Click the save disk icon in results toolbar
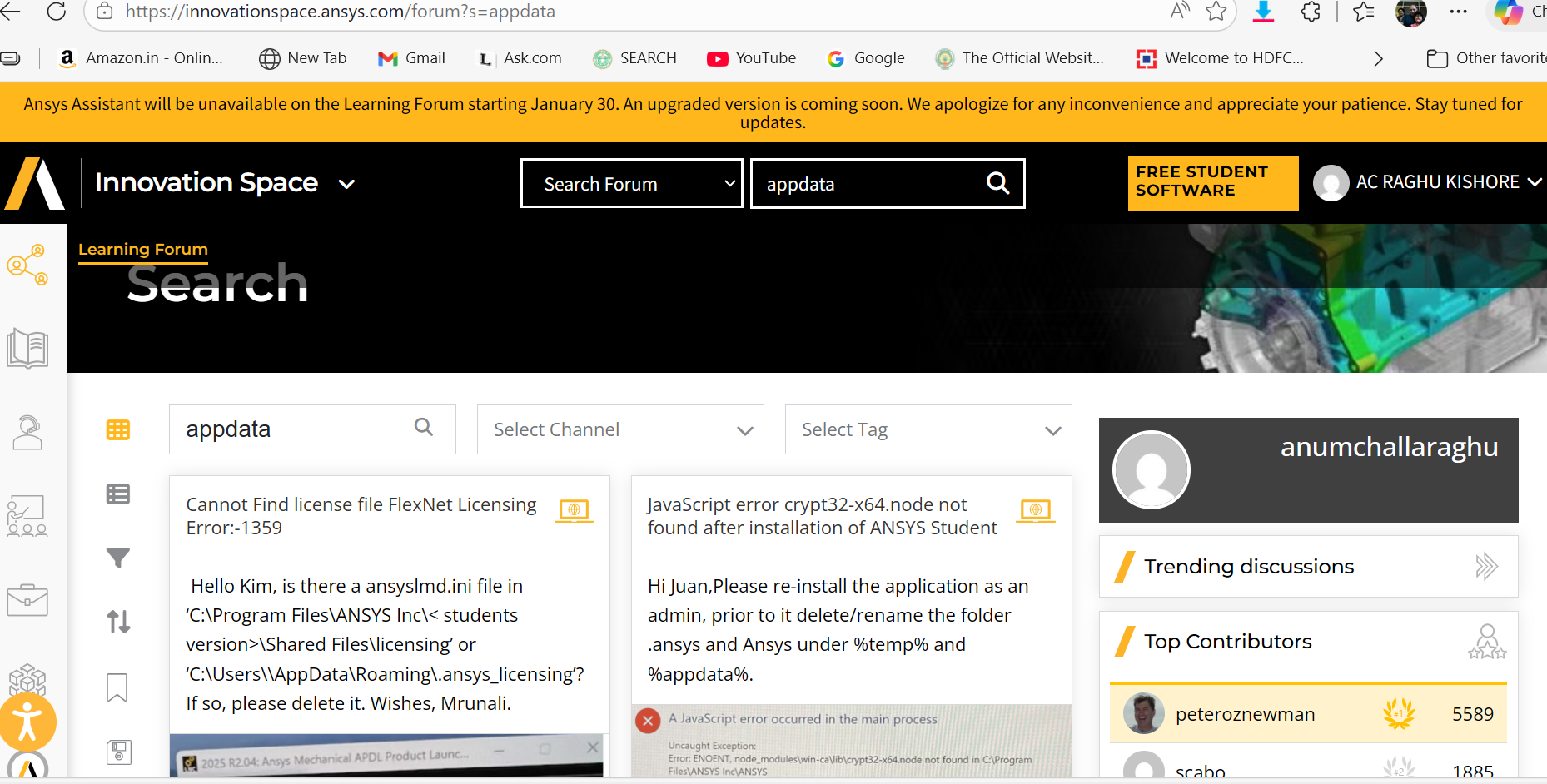 point(119,752)
